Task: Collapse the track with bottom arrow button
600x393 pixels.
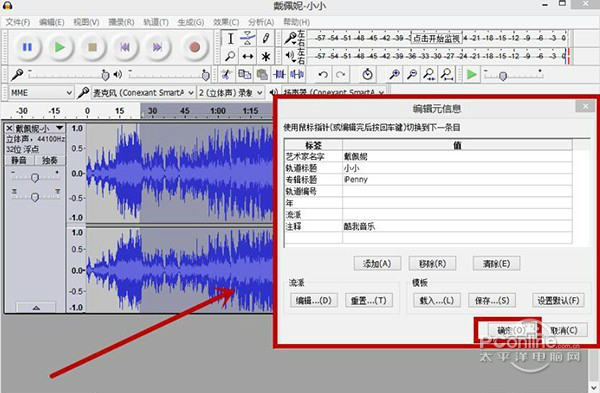Action: click(36, 307)
